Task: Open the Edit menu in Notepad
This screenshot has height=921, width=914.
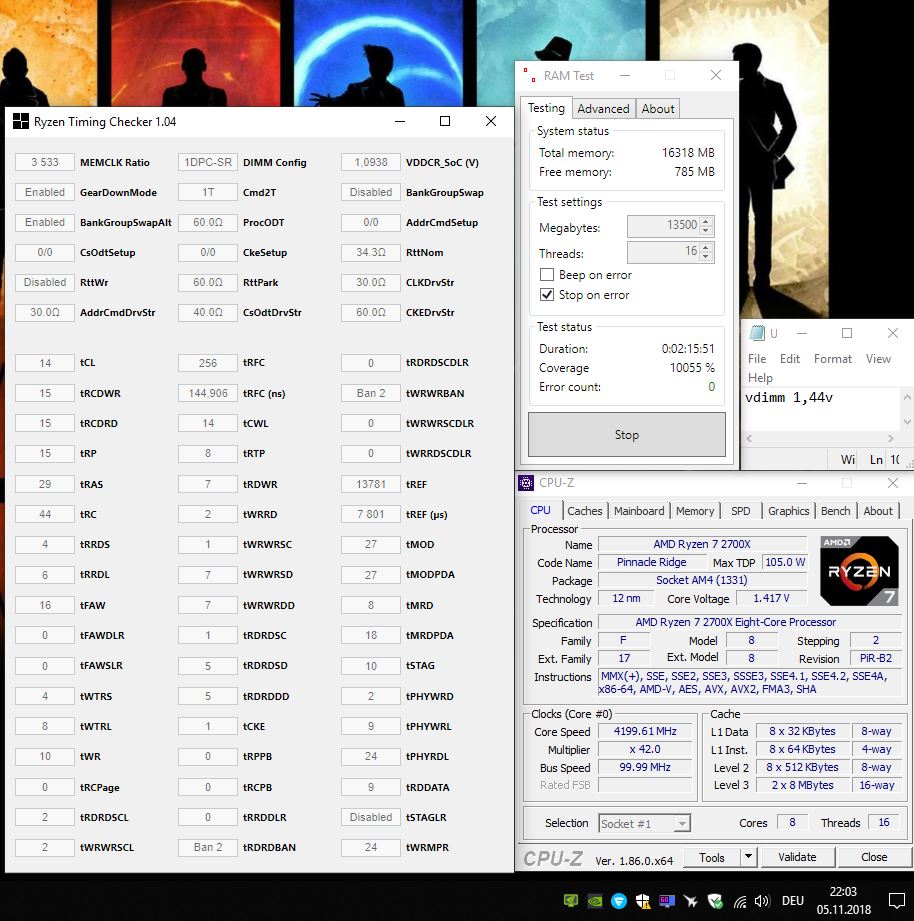Action: click(x=789, y=358)
